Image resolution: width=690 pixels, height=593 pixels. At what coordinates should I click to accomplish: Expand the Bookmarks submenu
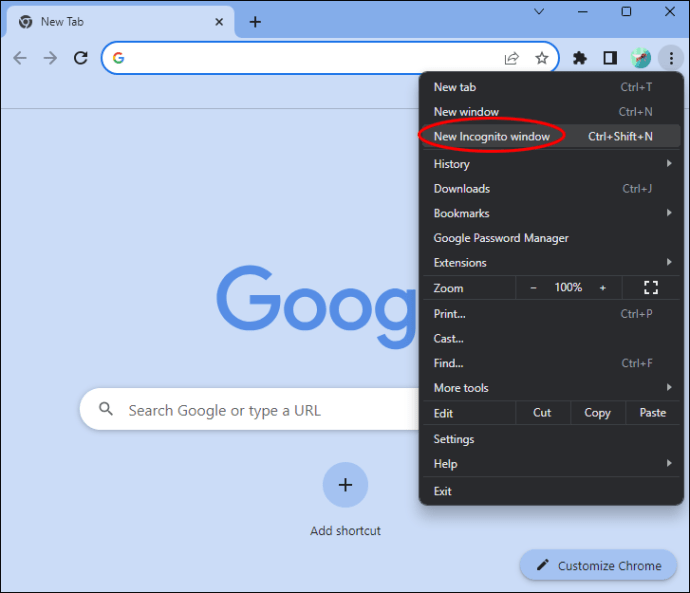click(x=551, y=213)
